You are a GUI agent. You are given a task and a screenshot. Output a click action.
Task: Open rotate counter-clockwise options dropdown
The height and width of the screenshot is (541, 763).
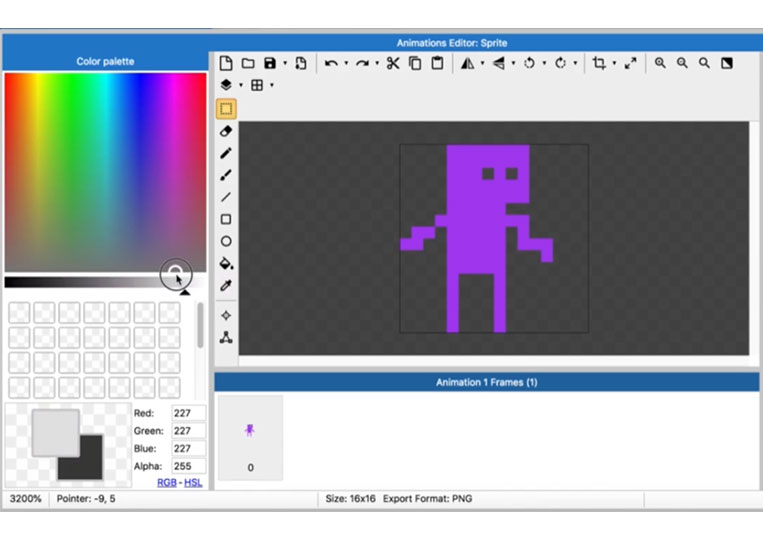[544, 63]
